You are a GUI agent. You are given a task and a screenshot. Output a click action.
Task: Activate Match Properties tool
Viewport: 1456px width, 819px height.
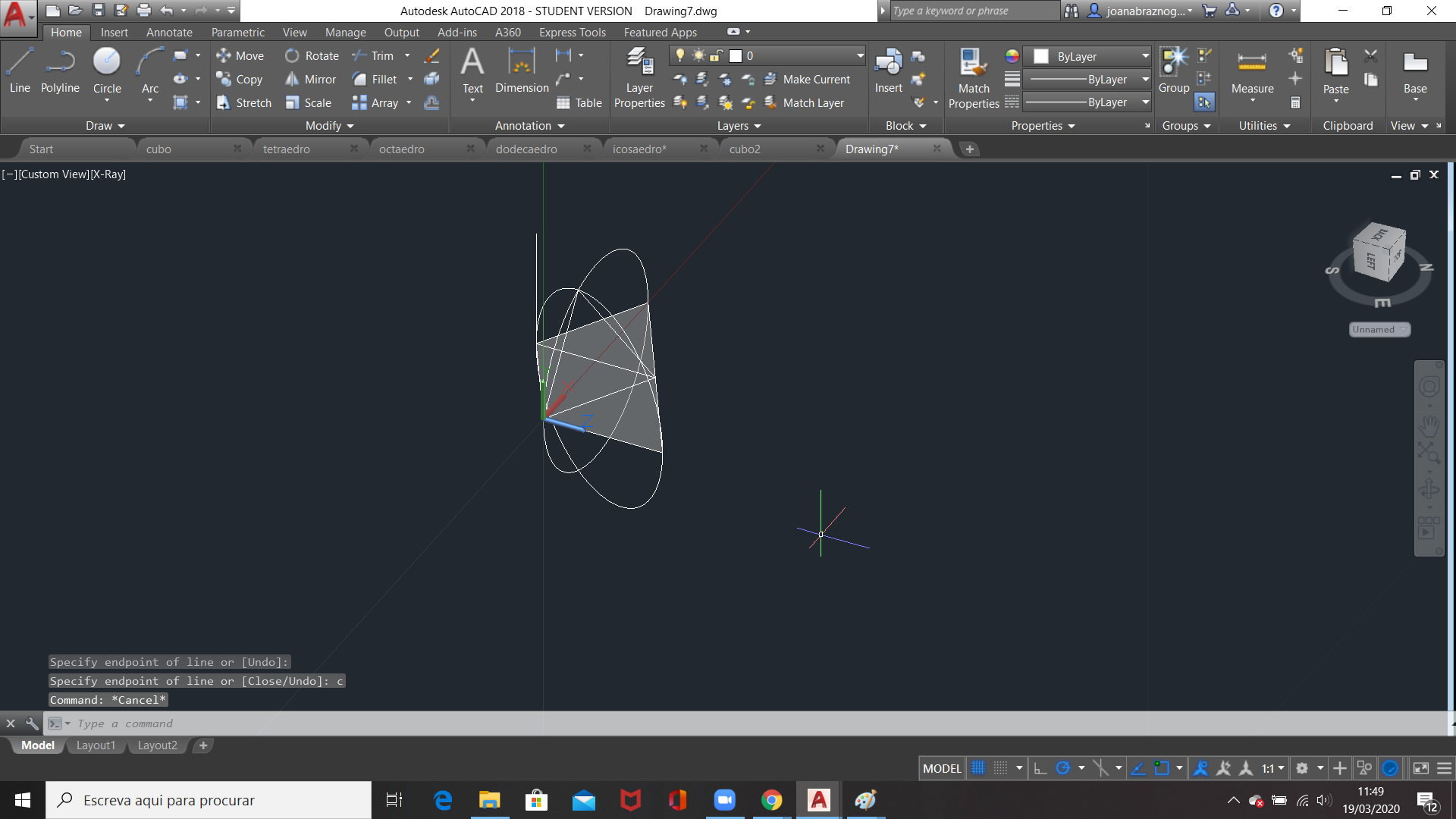point(974,77)
